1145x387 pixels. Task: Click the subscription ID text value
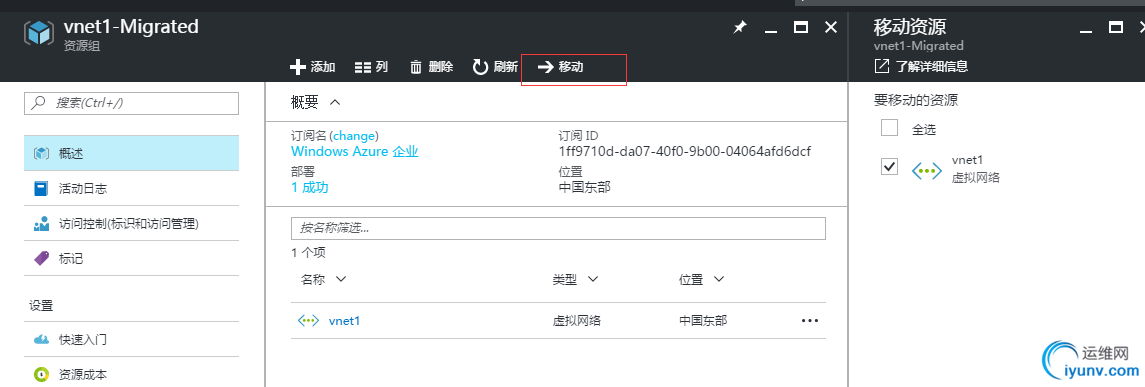(x=684, y=152)
